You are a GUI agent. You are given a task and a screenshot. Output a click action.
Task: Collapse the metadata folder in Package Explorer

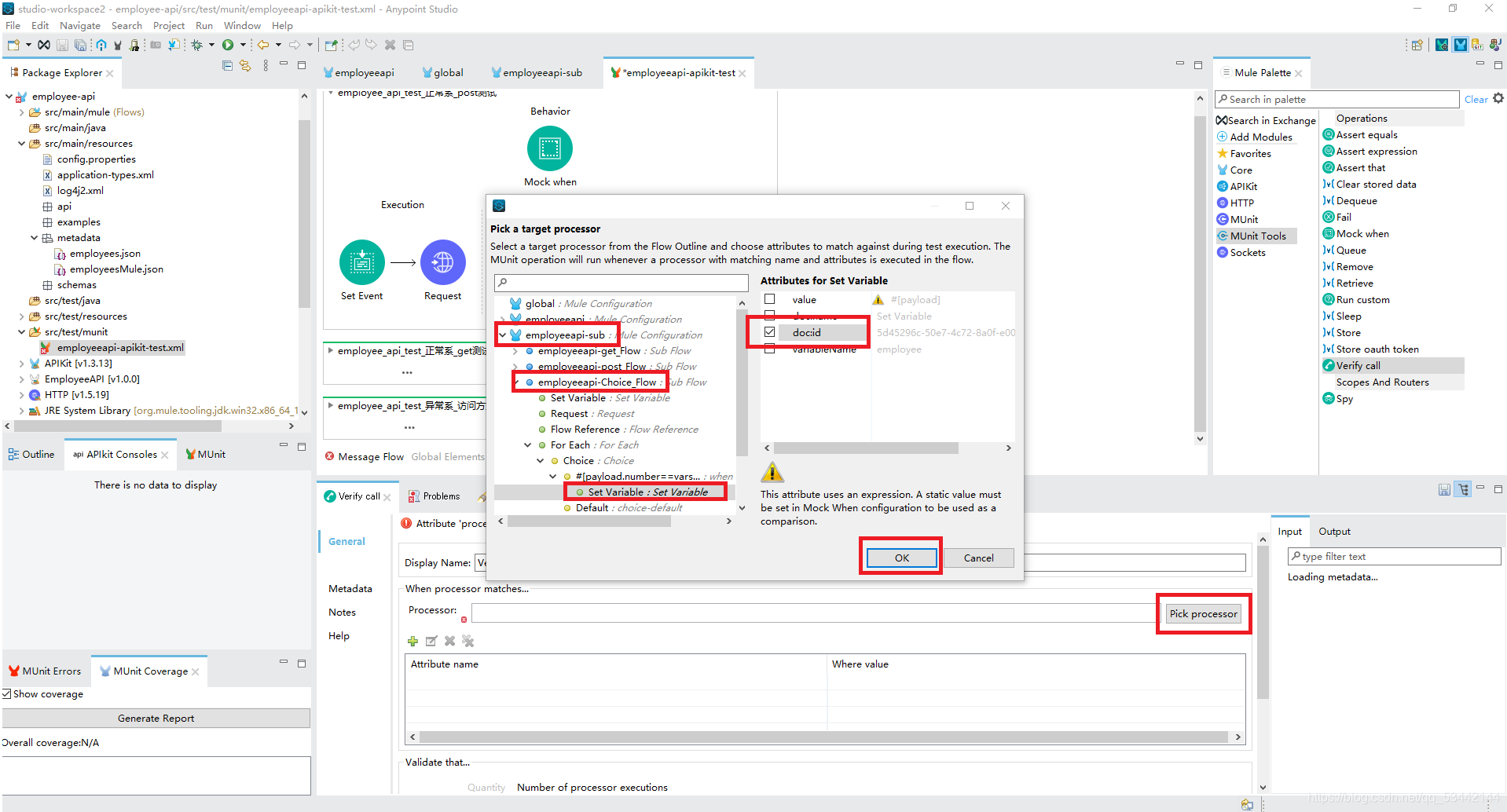[x=34, y=238]
